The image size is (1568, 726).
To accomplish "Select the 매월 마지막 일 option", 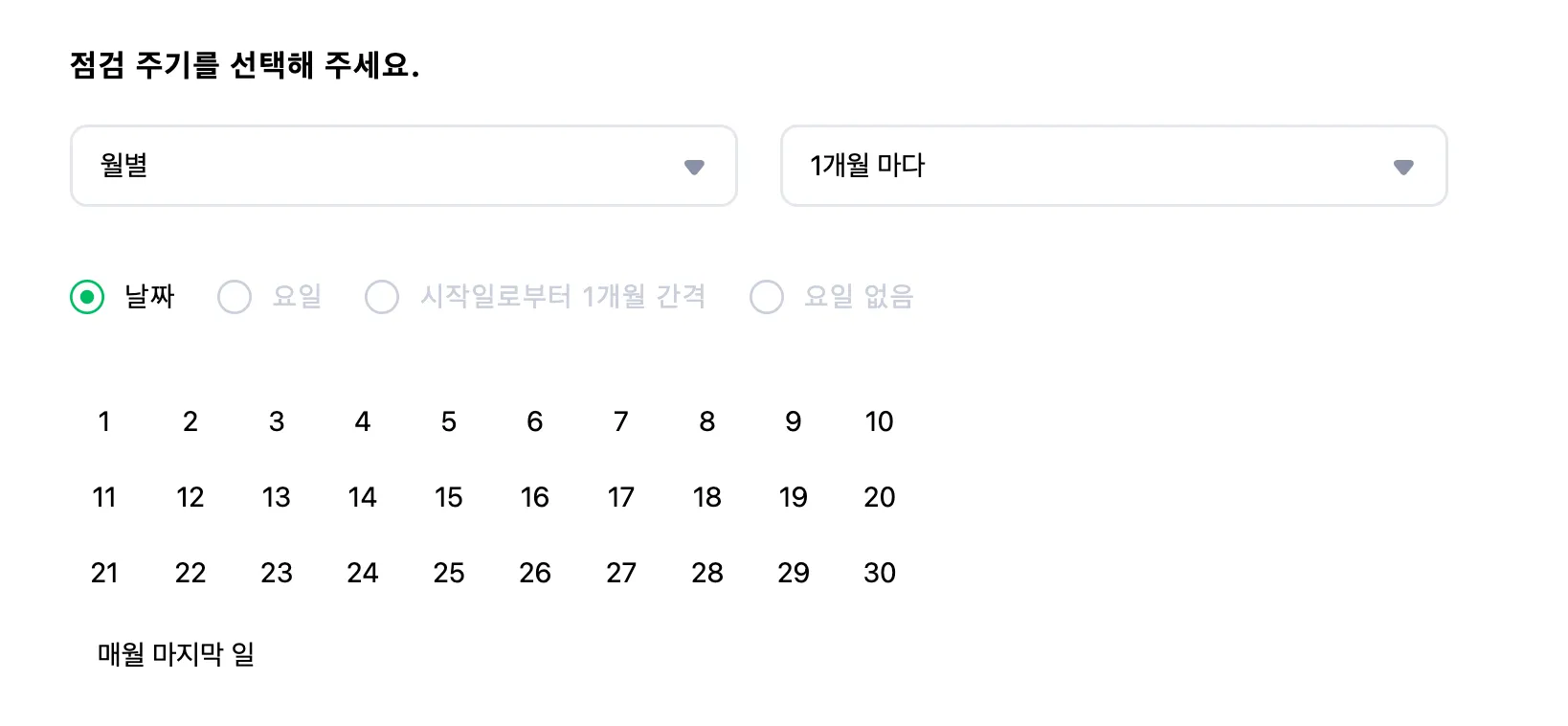I will click(x=176, y=654).
